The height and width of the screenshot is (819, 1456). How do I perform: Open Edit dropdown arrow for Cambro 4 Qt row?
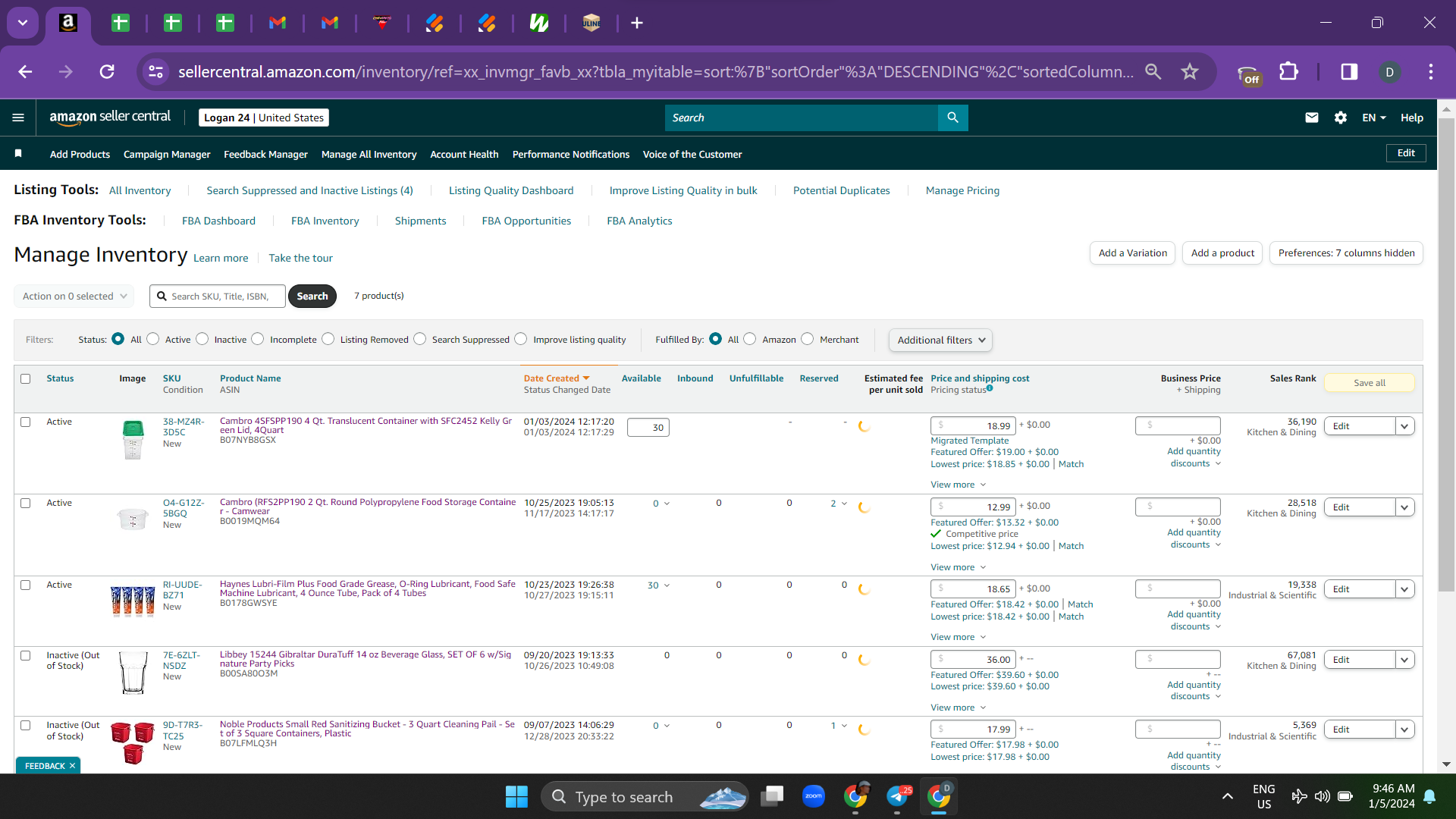click(x=1404, y=426)
